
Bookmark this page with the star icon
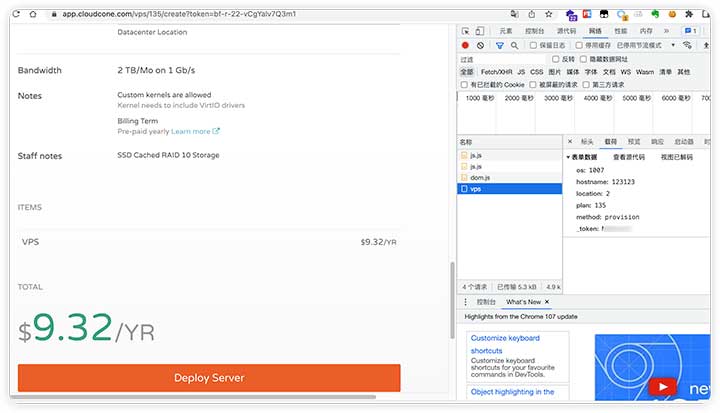point(548,14)
